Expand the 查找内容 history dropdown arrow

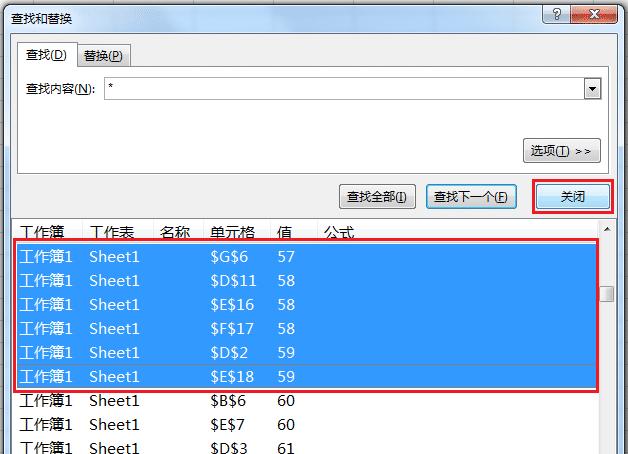pos(592,88)
